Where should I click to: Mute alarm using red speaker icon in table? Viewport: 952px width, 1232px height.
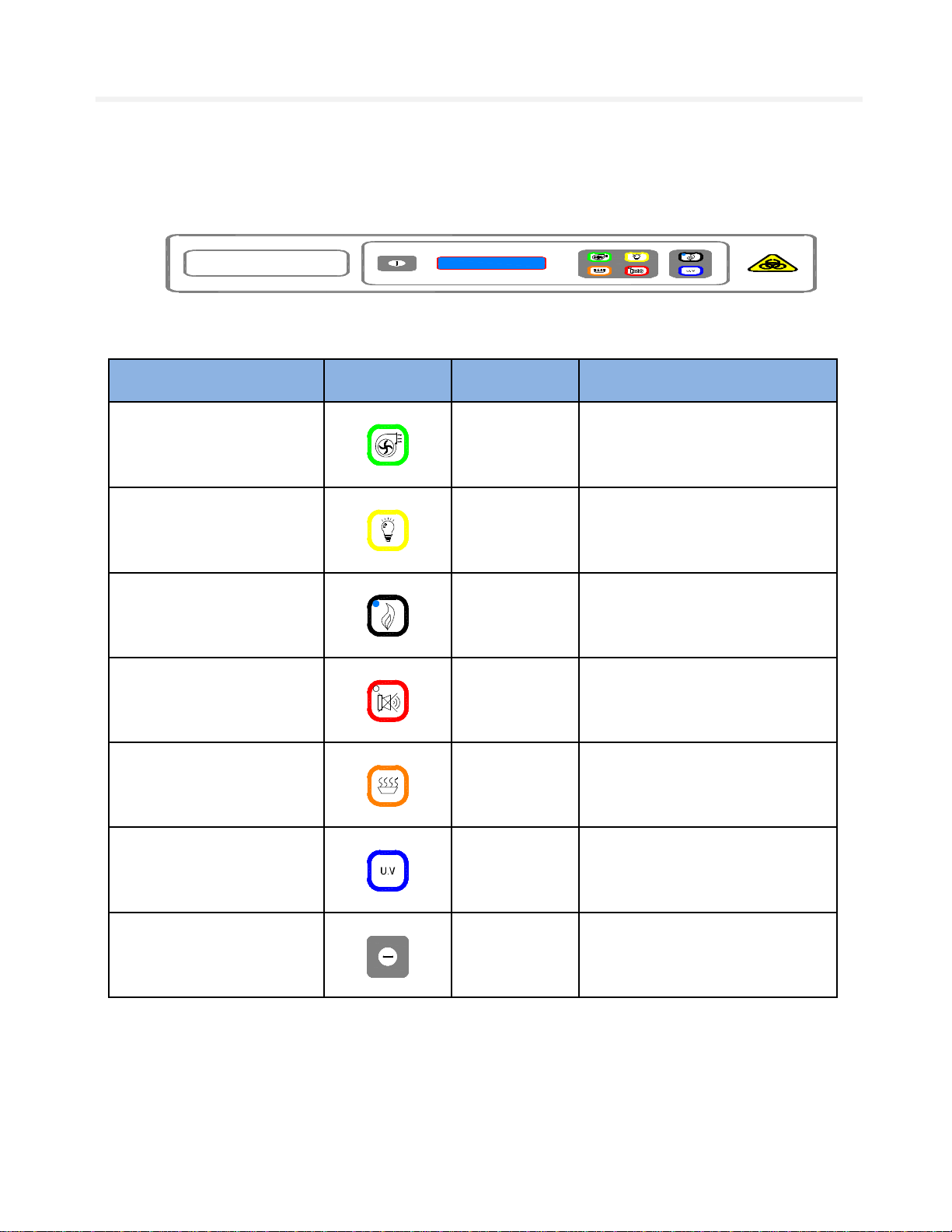click(x=388, y=701)
